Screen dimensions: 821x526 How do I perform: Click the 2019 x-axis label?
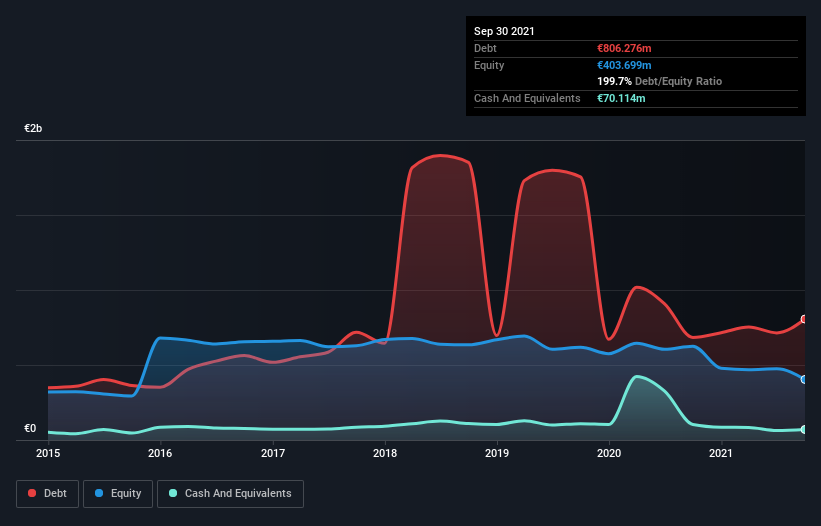[x=497, y=453]
